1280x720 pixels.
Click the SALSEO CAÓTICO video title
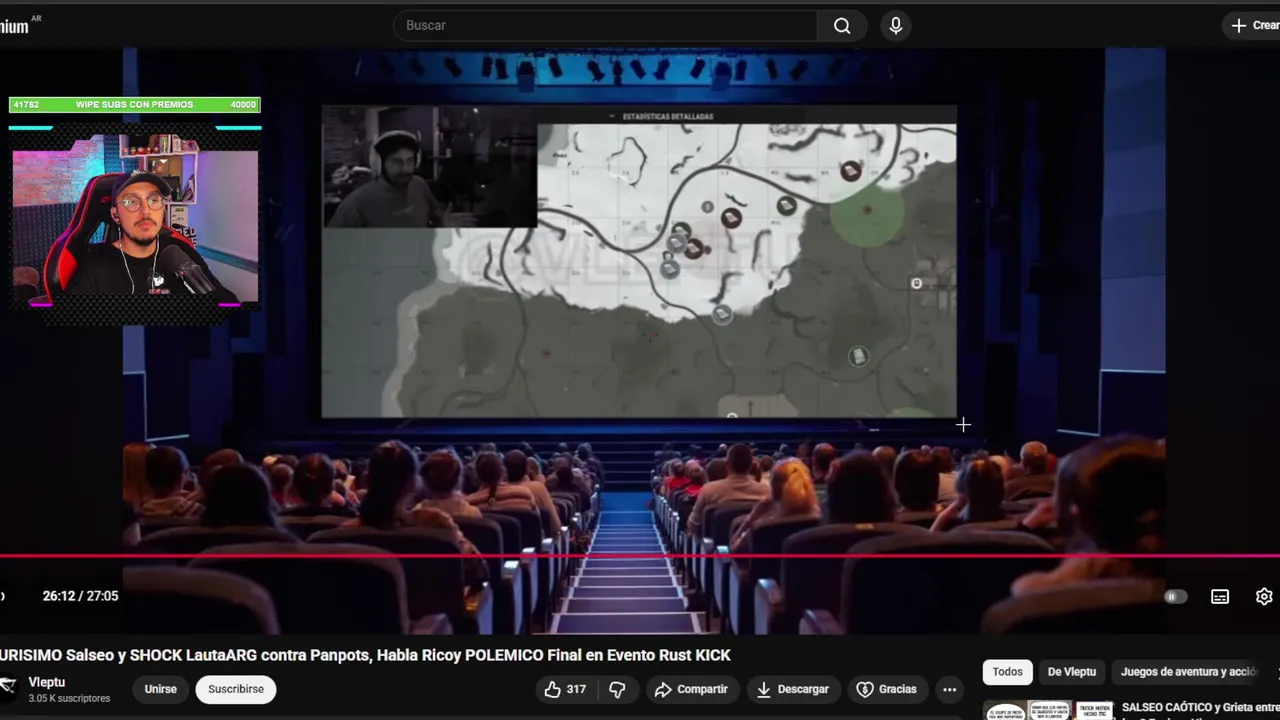pos(1200,708)
